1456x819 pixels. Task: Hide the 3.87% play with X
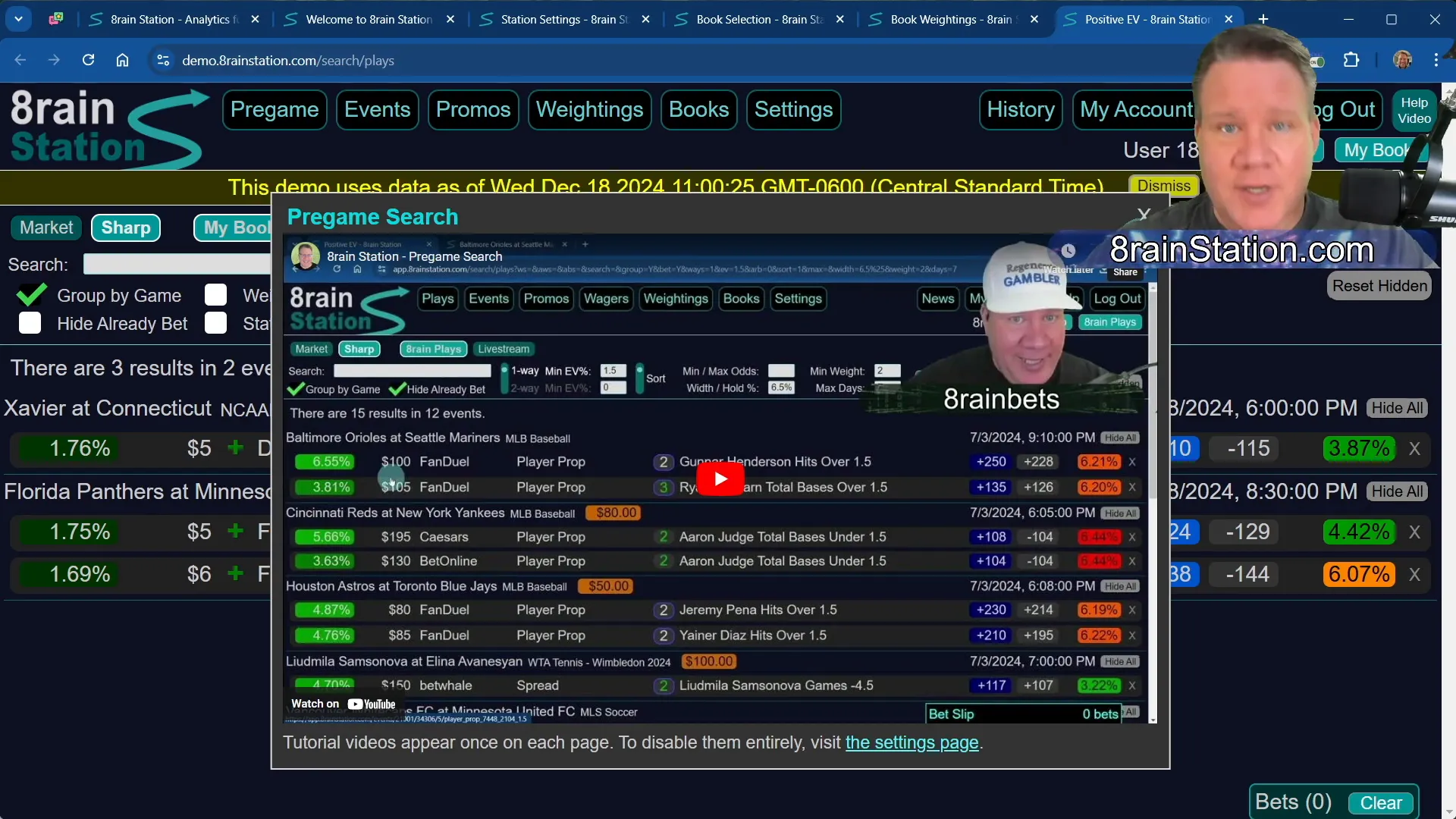pyautogui.click(x=1414, y=449)
